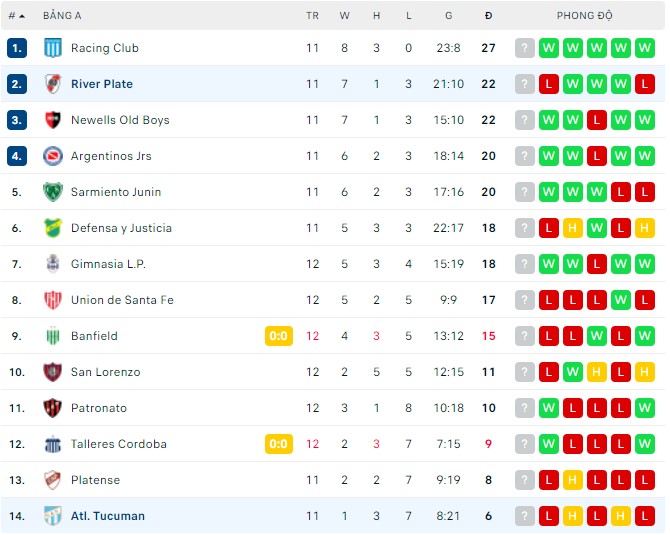Viewport: 670px width, 535px height.
Task: Click the Platense team crest icon
Action: click(53, 480)
